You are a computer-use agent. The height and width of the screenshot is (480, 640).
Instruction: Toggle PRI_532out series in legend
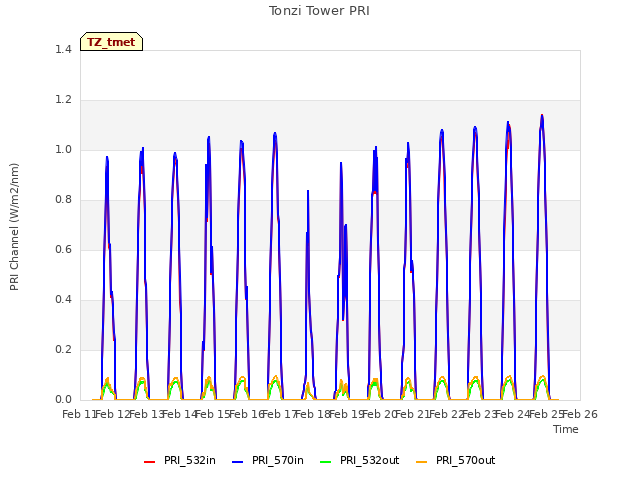coord(360,460)
